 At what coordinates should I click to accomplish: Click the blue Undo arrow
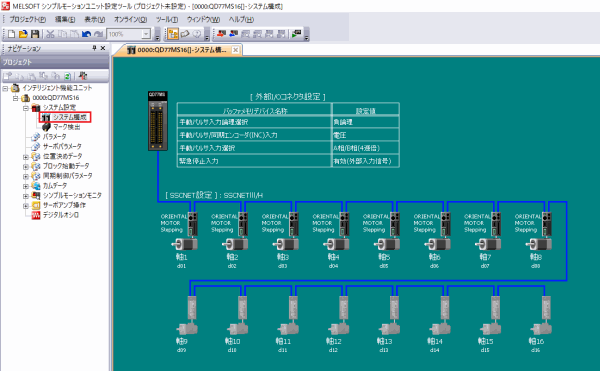tap(86, 34)
